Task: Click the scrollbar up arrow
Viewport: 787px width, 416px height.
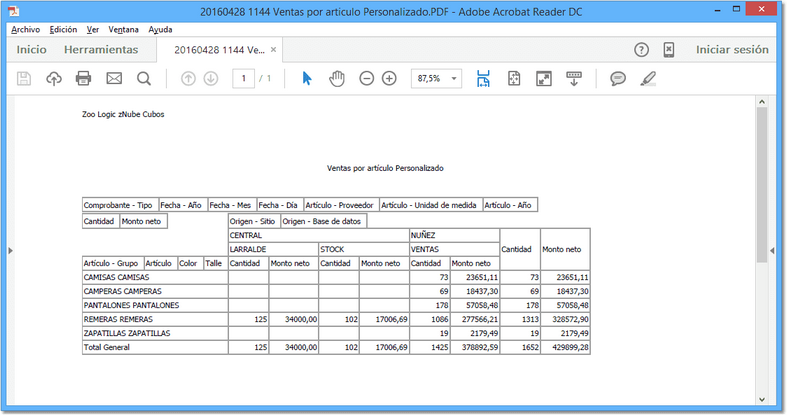Action: click(x=762, y=102)
